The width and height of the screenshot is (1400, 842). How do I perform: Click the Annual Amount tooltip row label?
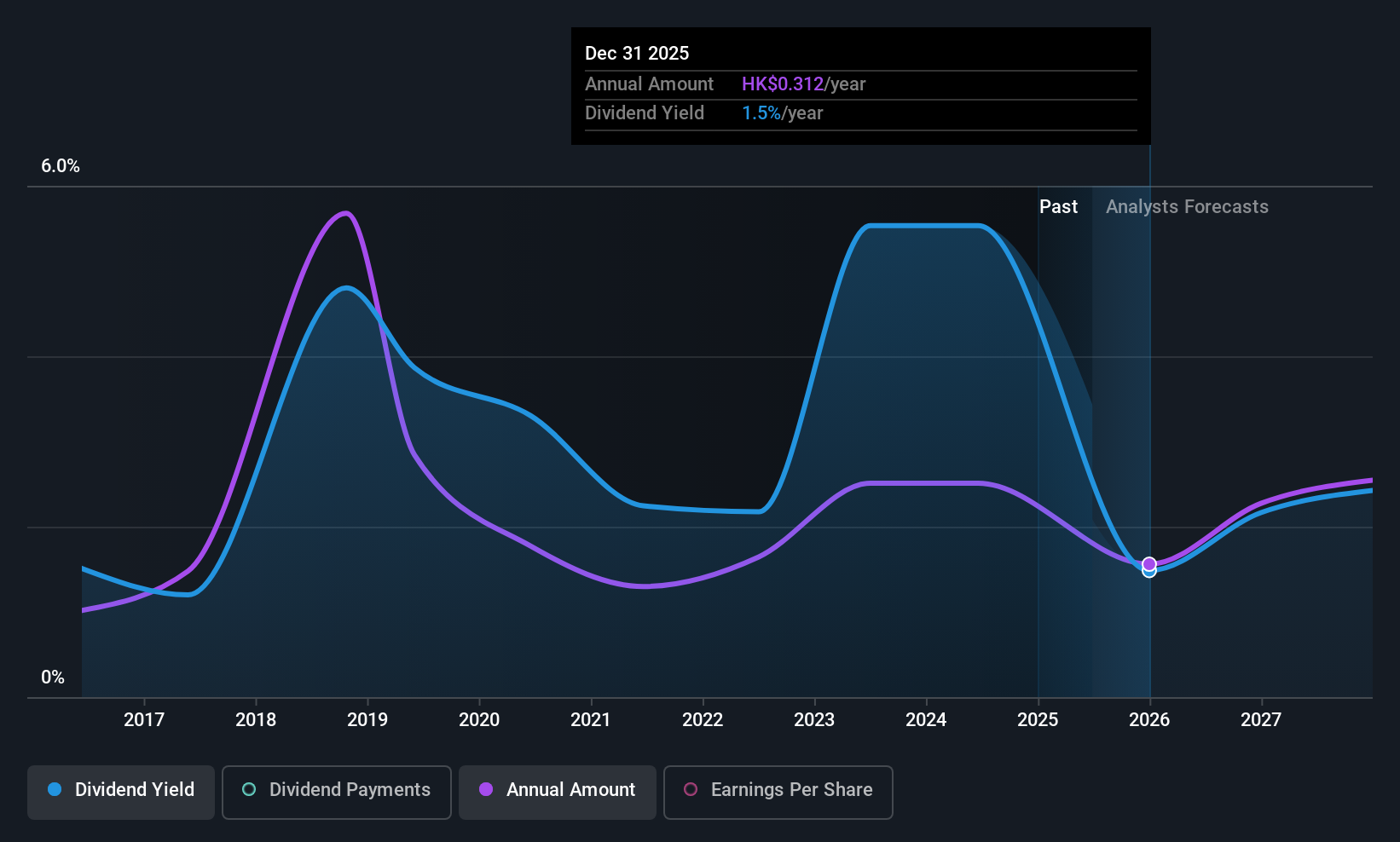pyautogui.click(x=649, y=84)
